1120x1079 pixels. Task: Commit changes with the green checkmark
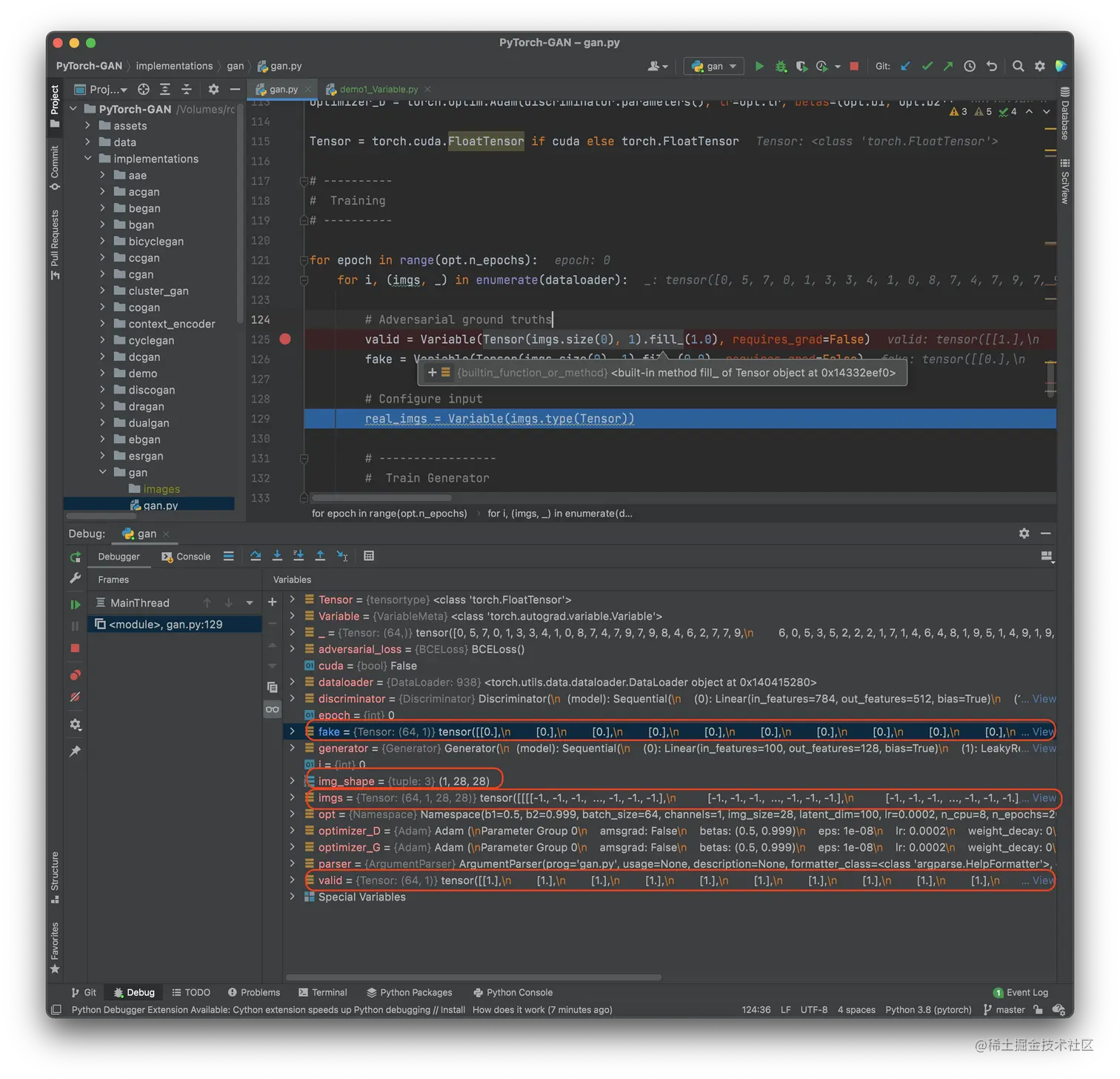click(927, 66)
